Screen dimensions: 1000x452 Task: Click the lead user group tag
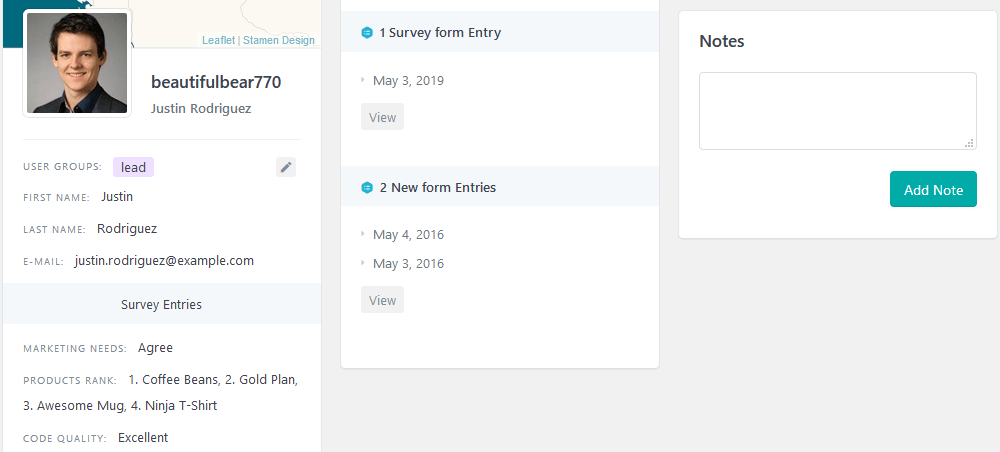tap(134, 167)
